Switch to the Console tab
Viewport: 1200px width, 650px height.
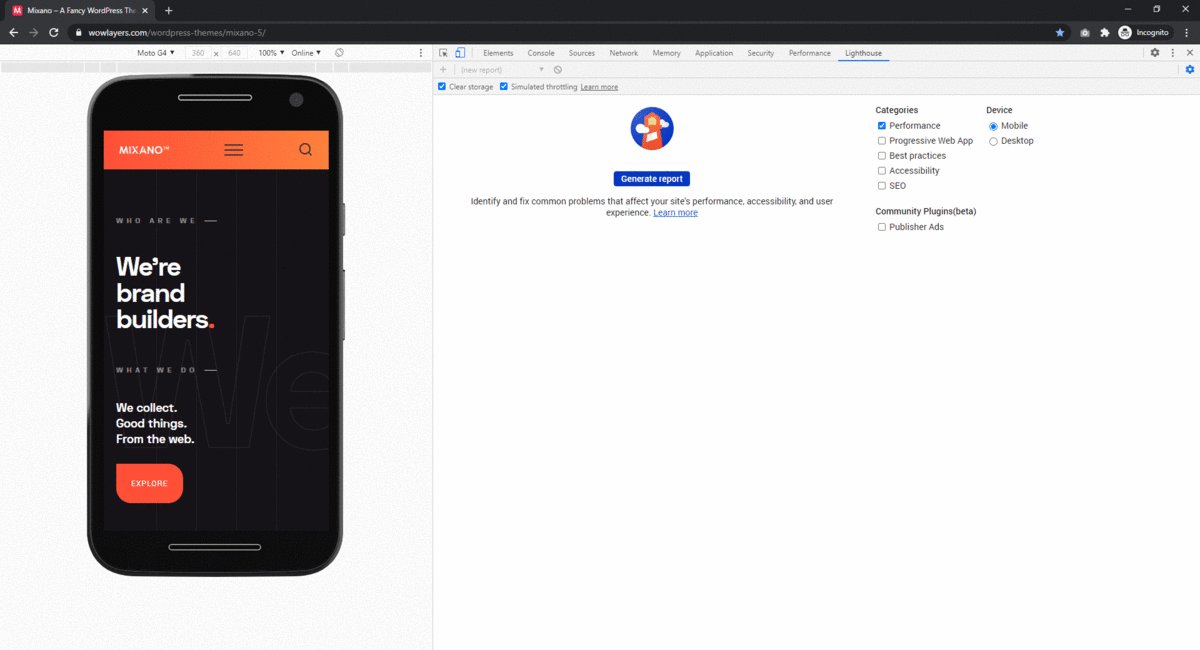pos(541,53)
